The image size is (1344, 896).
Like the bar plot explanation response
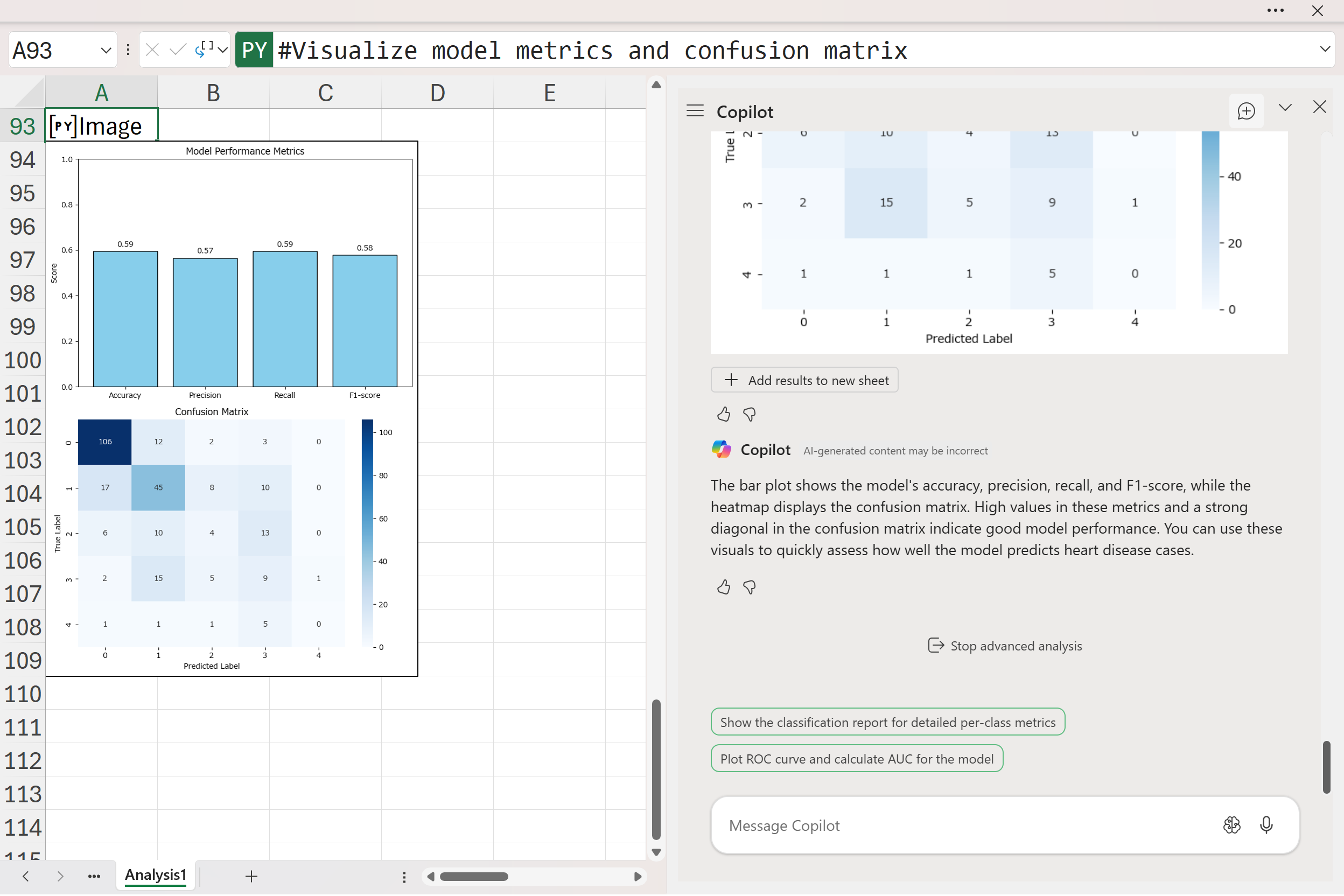pos(724,587)
